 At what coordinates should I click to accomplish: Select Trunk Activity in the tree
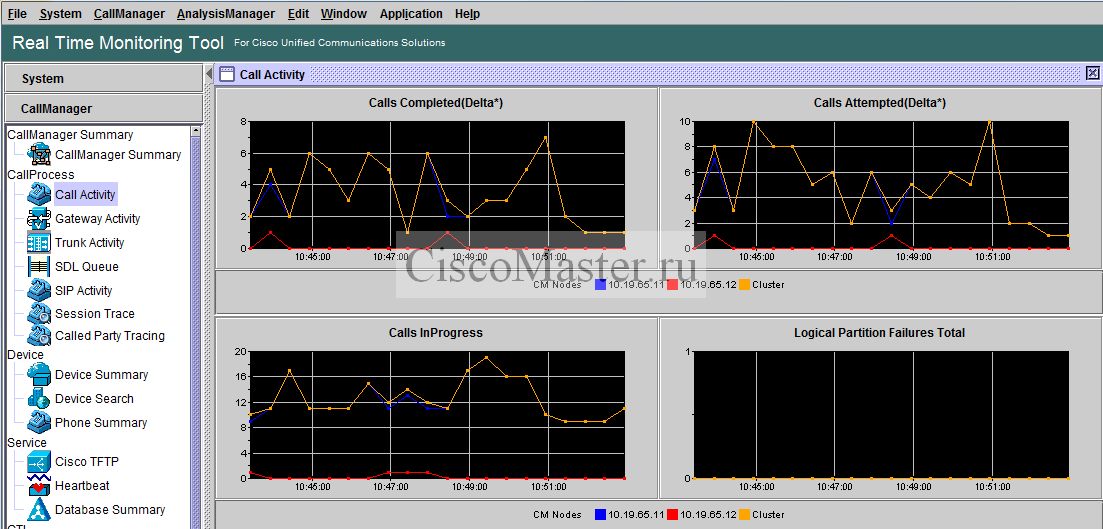tap(89, 243)
